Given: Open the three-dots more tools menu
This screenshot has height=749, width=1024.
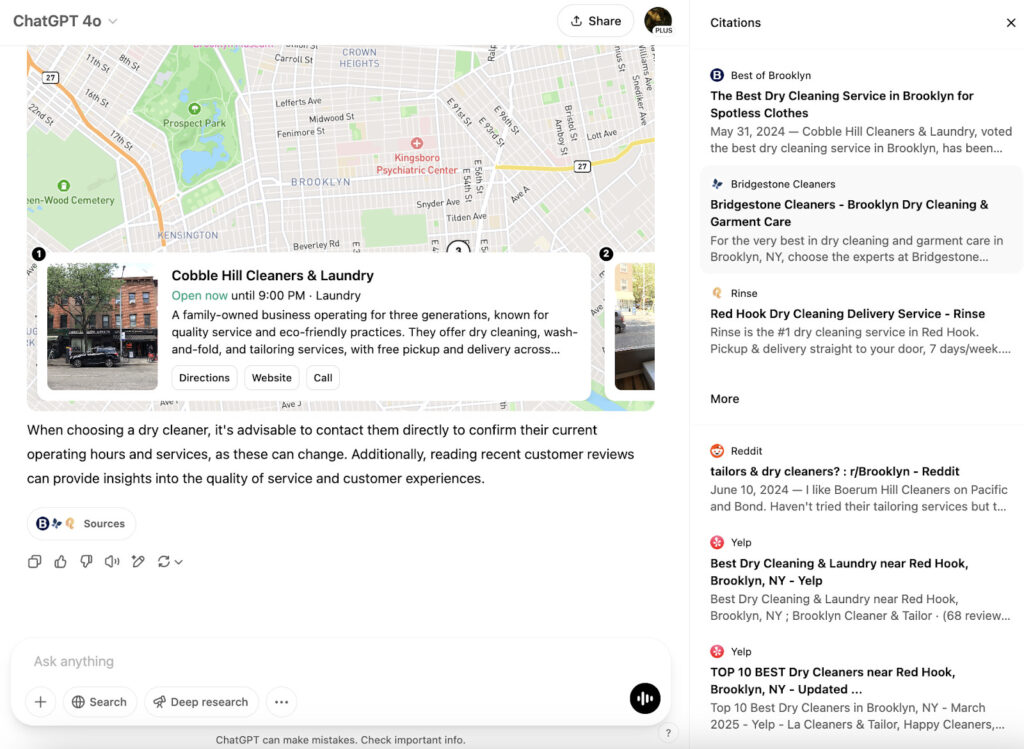Looking at the screenshot, I should (x=281, y=702).
